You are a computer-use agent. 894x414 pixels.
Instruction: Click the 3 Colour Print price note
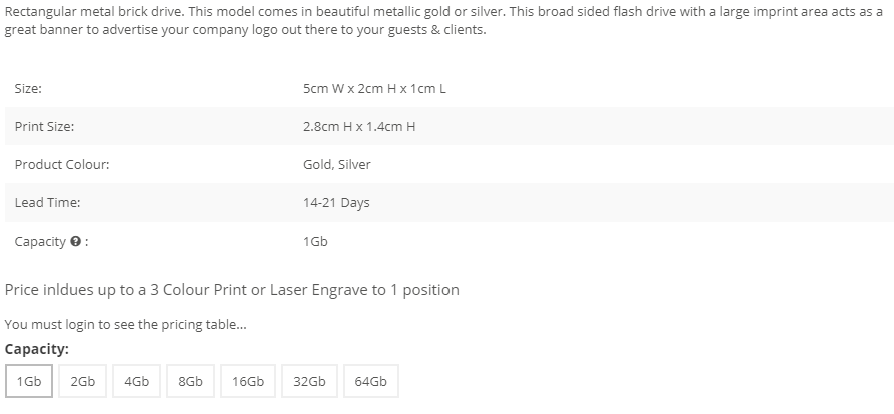tap(232, 290)
